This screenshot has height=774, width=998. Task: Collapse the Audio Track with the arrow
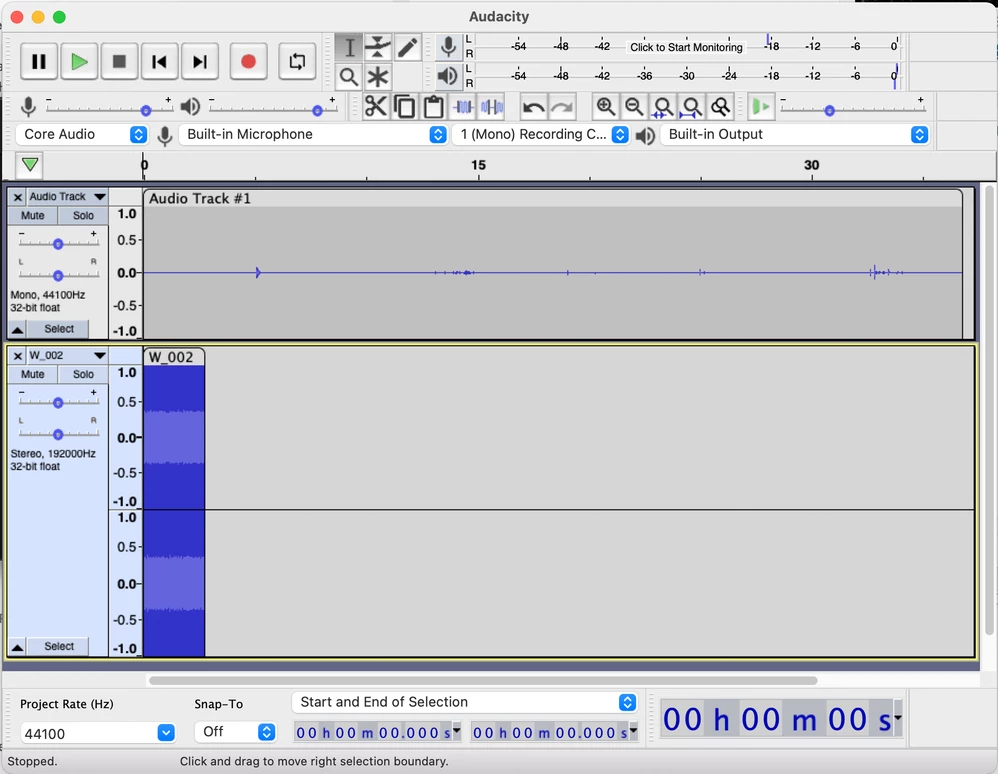tap(17, 330)
